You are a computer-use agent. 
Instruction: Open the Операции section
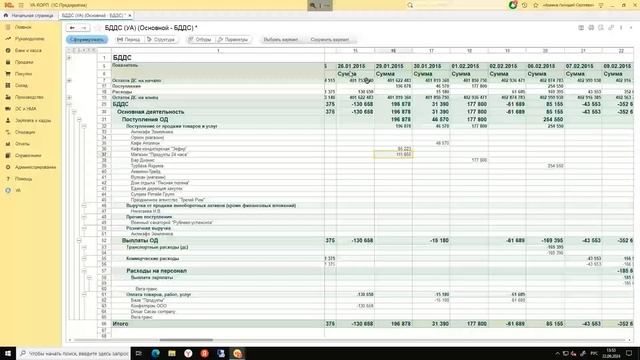pyautogui.click(x=25, y=132)
